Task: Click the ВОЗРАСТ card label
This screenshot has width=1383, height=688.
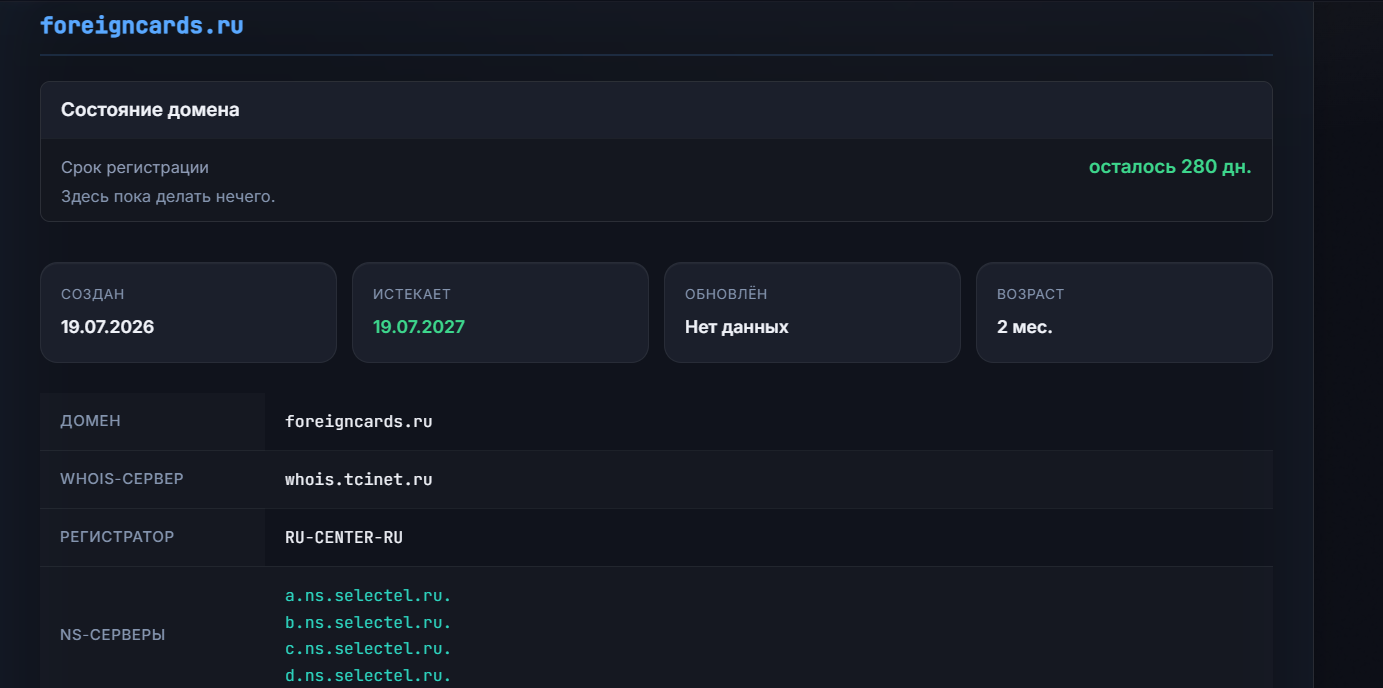Action: point(1031,295)
